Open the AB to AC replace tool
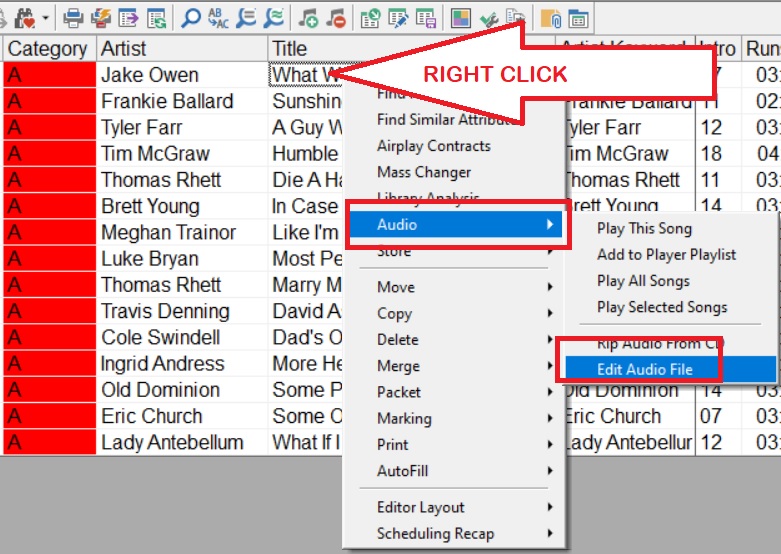This screenshot has width=781, height=554. [218, 18]
